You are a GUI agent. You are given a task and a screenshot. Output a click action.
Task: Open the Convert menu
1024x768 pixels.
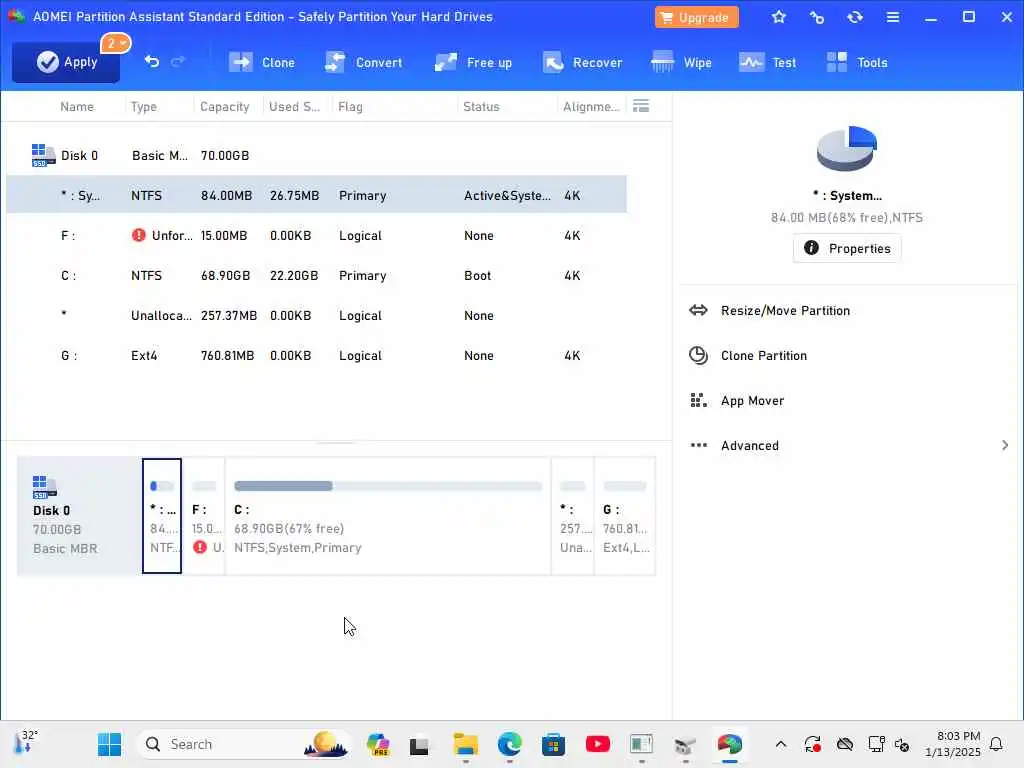[363, 63]
